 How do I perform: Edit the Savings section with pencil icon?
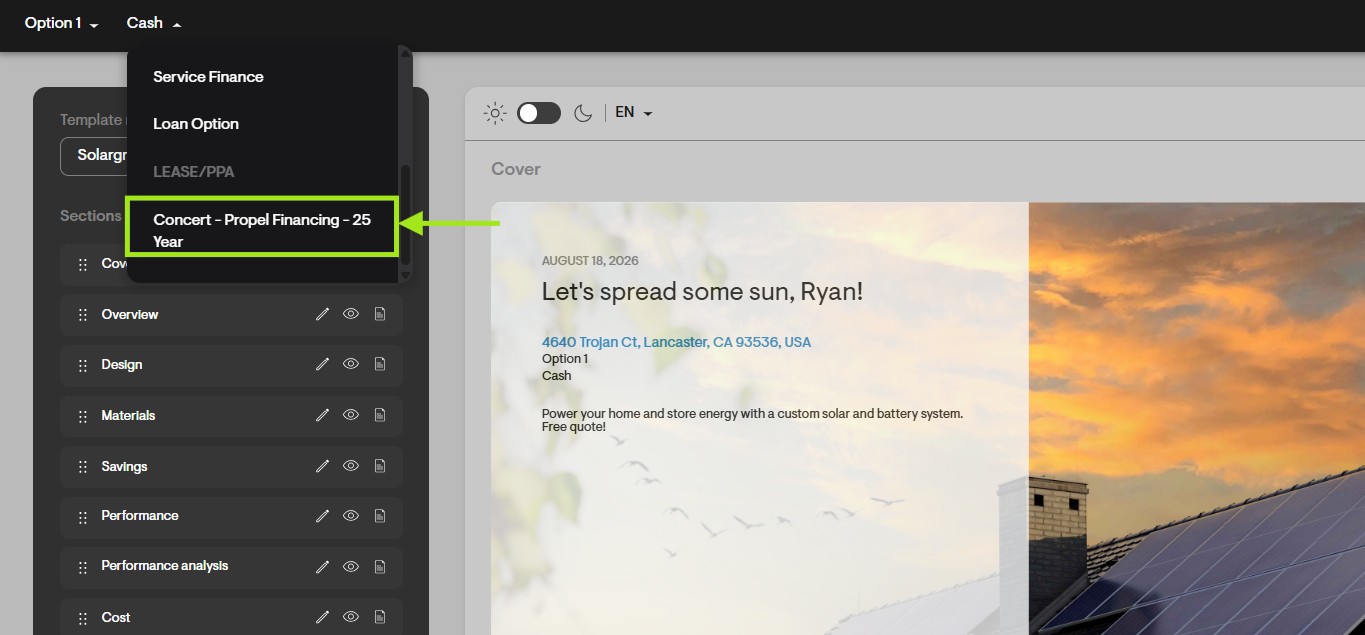322,466
